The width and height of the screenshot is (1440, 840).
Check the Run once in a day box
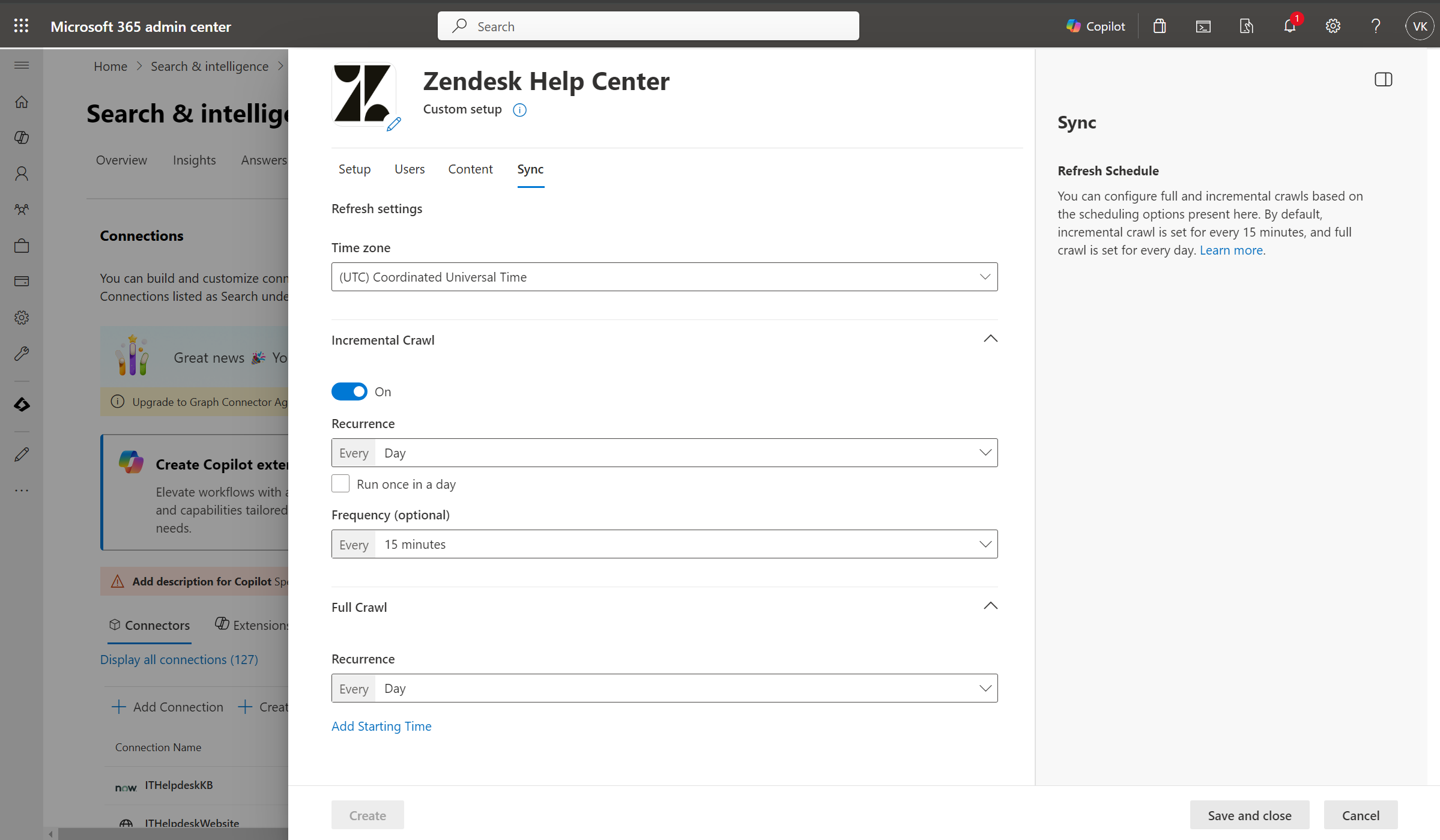340,483
